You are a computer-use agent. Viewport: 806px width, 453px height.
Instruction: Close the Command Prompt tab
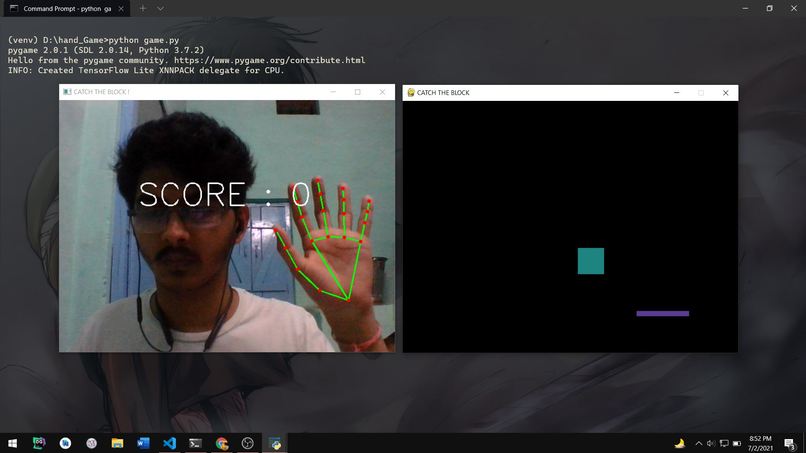(x=121, y=9)
